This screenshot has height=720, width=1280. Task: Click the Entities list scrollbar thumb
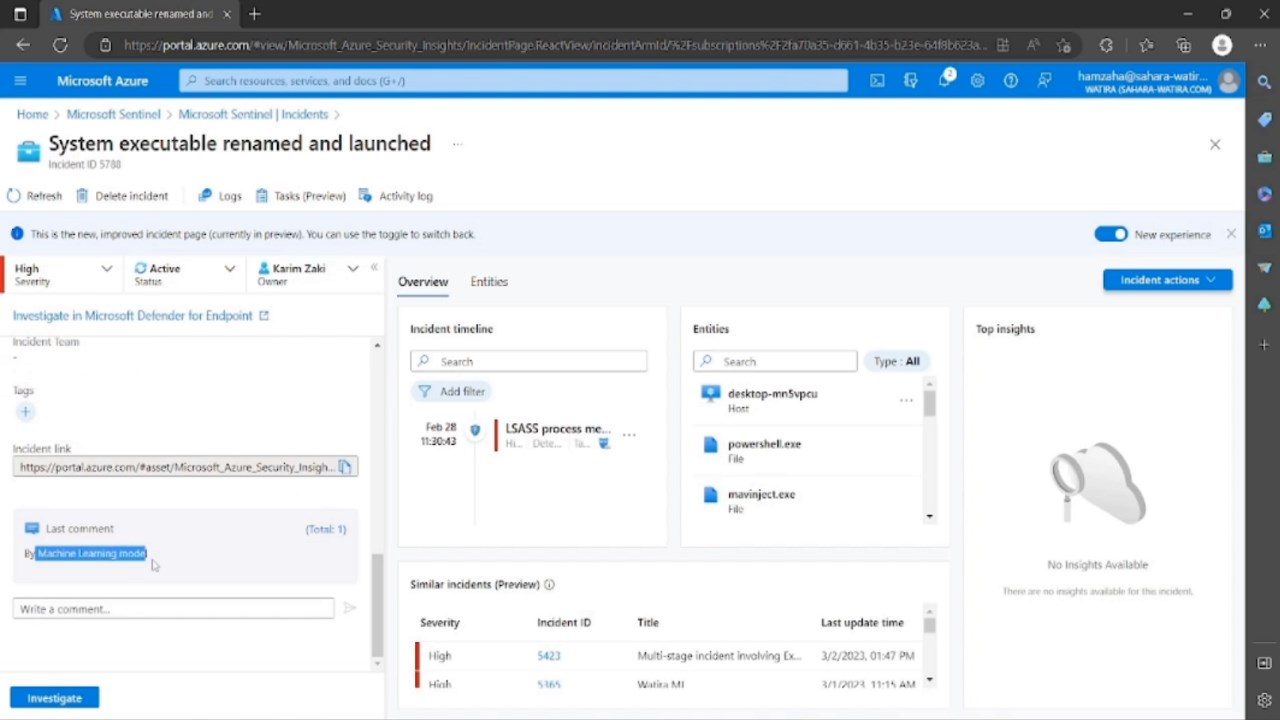[x=929, y=404]
